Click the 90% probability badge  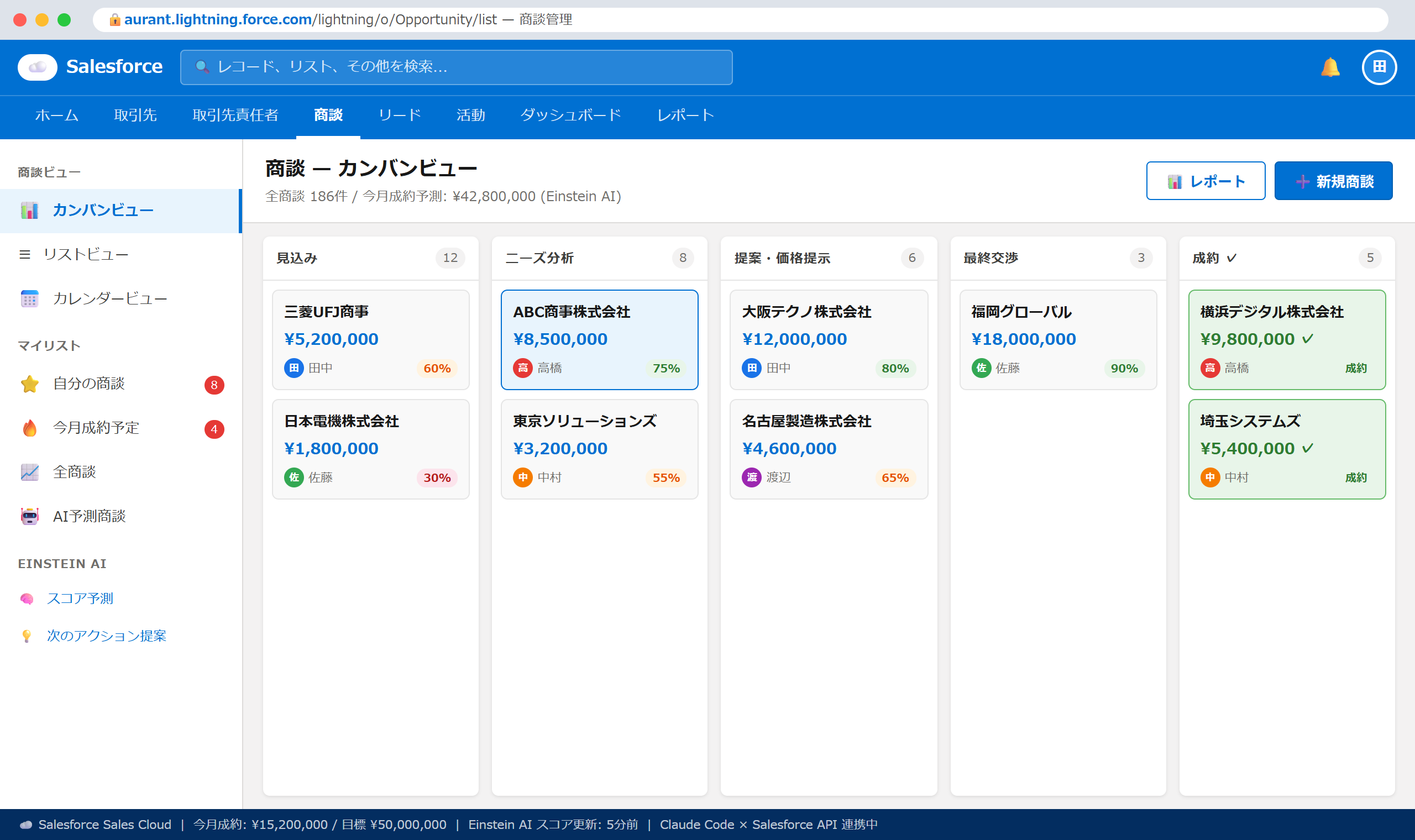[1124, 369]
